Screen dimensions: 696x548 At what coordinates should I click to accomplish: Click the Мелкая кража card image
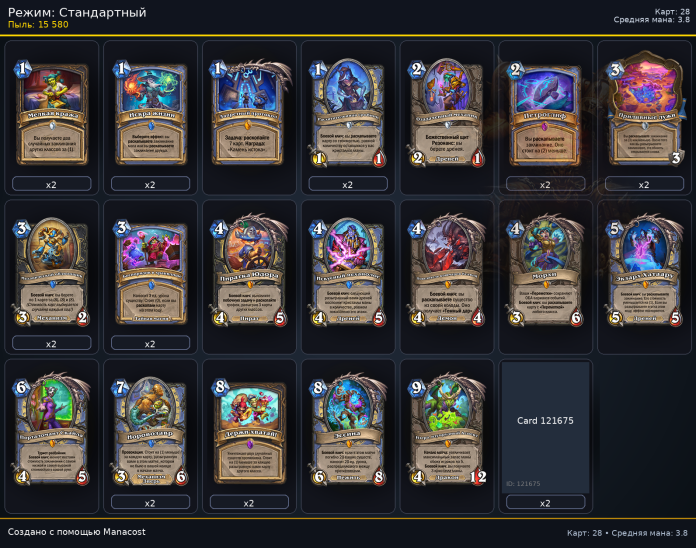click(x=51, y=113)
